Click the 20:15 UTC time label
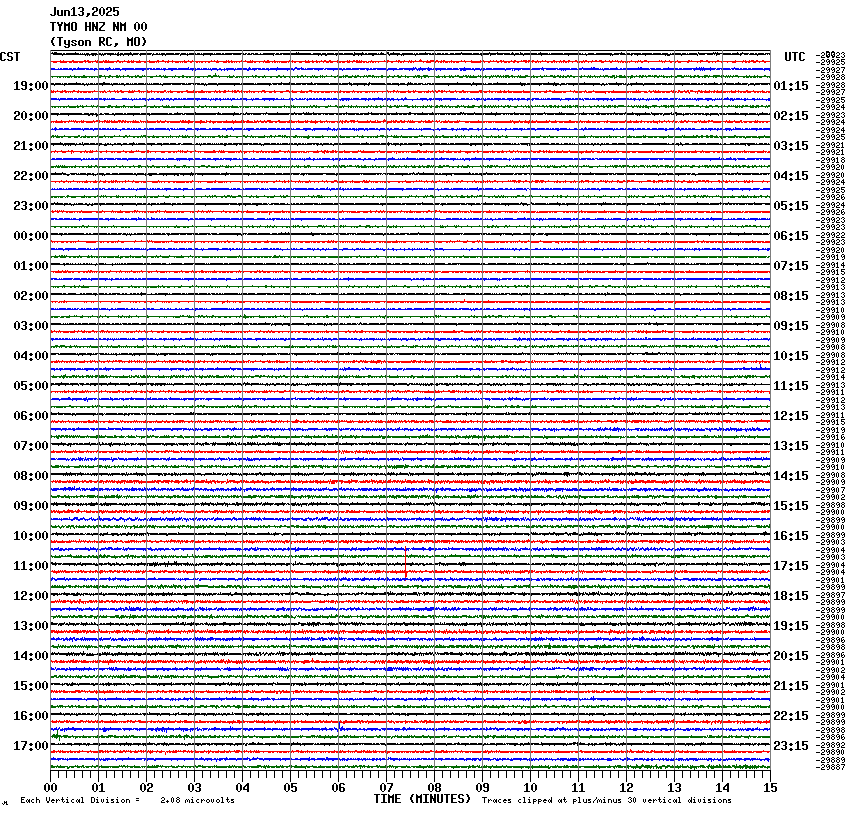This screenshot has height=814, width=850. tap(791, 656)
